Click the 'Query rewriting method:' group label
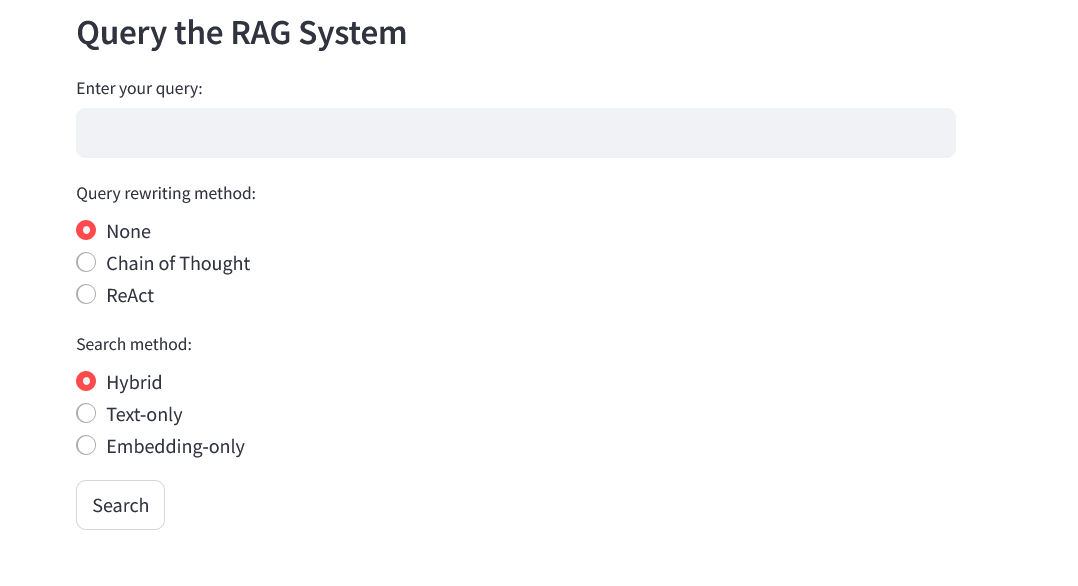Image resolution: width=1078 pixels, height=586 pixels. pos(166,193)
